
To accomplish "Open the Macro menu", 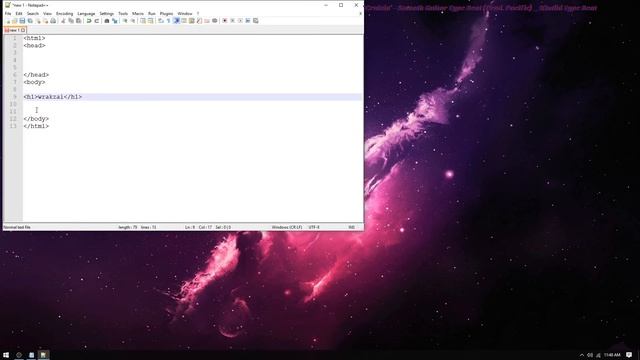I will pos(138,13).
